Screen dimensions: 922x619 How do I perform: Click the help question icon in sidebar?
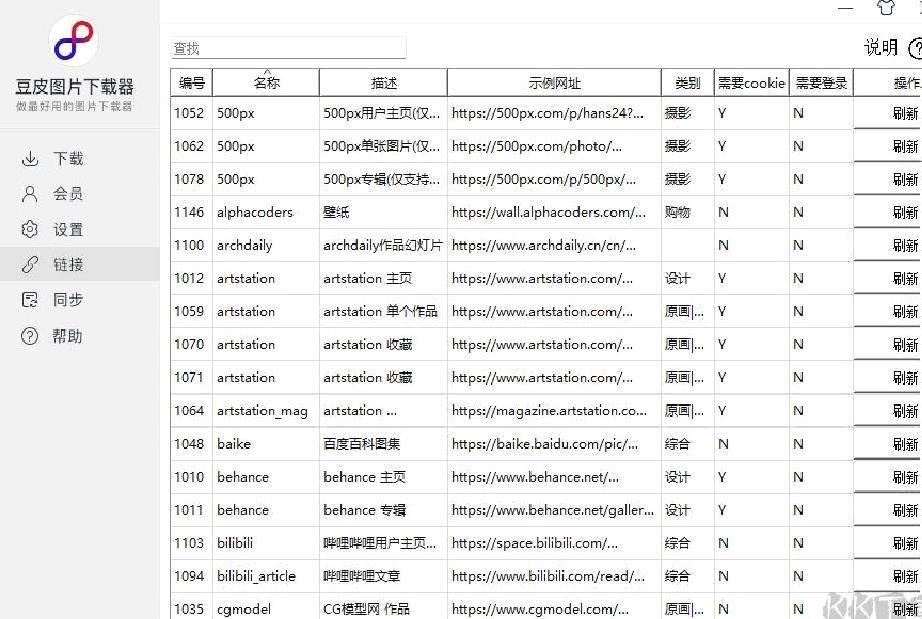pos(29,336)
